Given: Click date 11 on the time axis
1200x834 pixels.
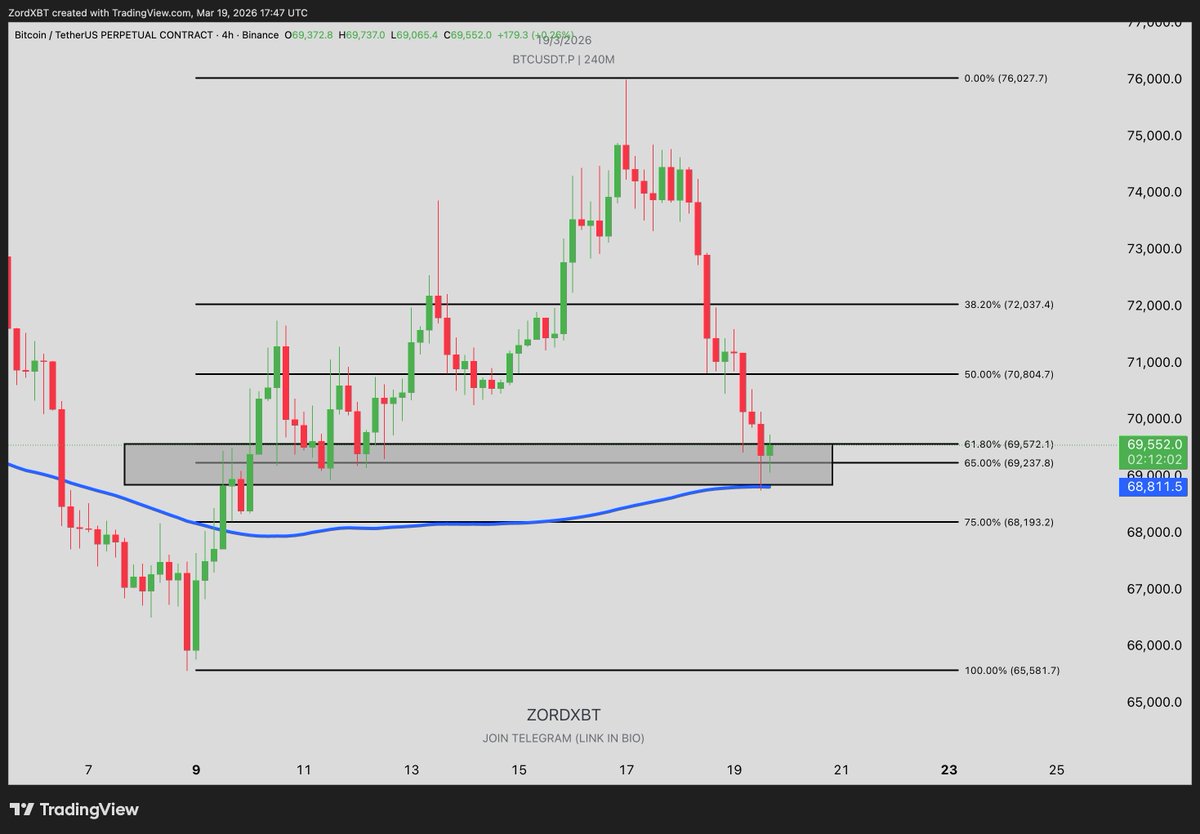Looking at the screenshot, I should (x=304, y=769).
